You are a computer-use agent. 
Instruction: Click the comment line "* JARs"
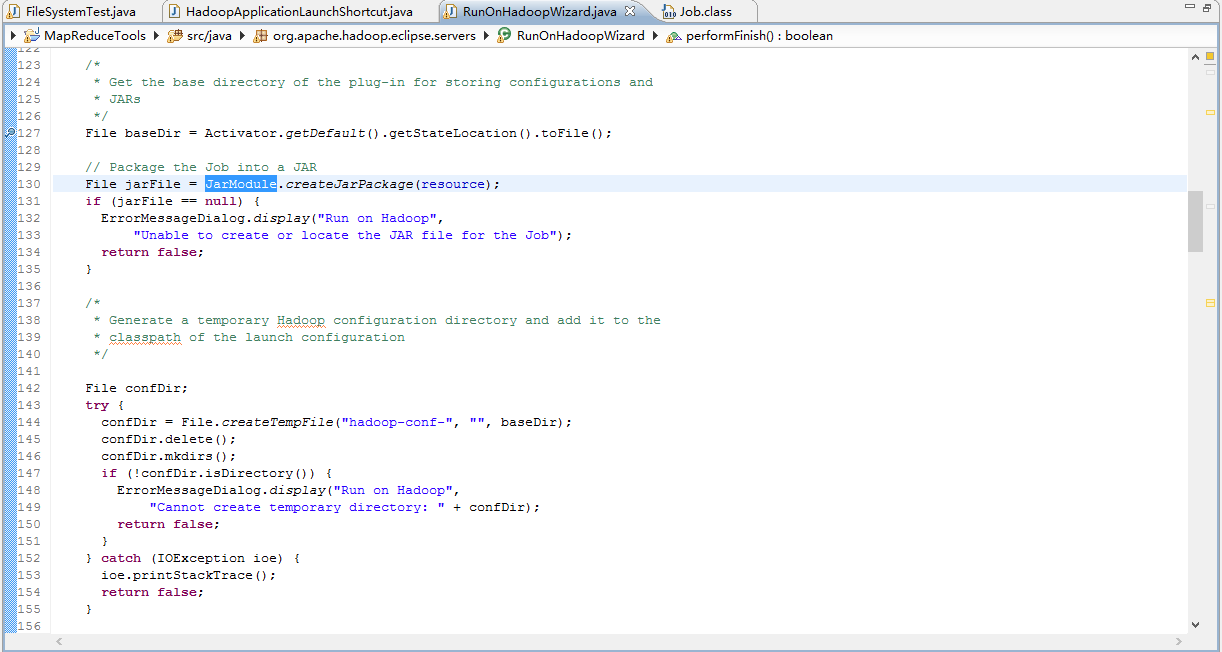coord(117,99)
